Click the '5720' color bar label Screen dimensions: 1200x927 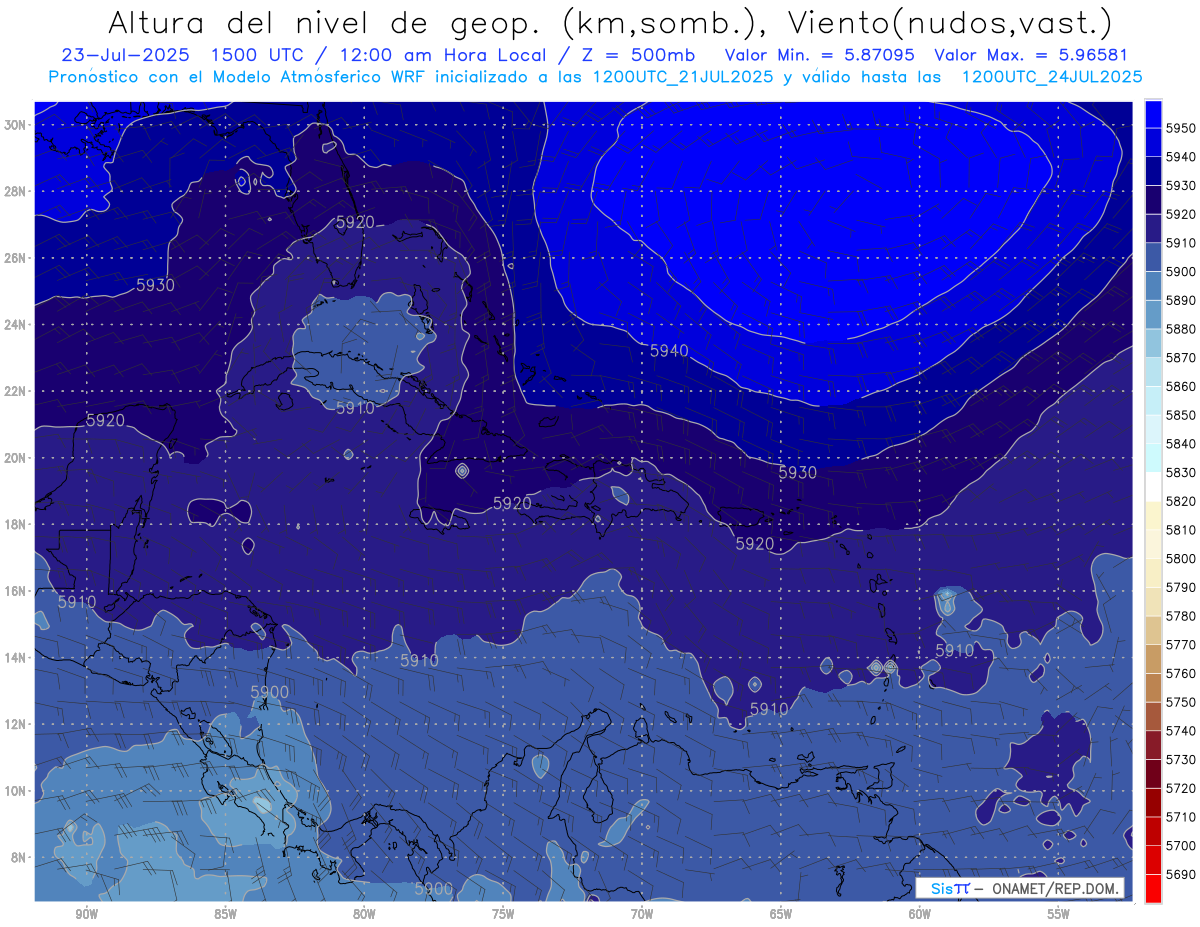[x=1181, y=788]
